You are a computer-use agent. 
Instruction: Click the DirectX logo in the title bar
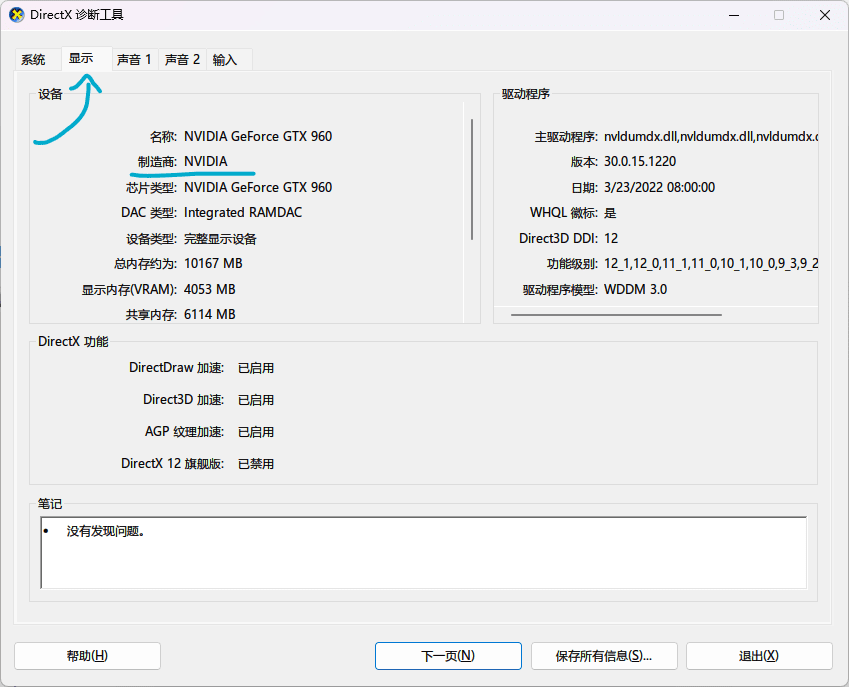[14, 15]
